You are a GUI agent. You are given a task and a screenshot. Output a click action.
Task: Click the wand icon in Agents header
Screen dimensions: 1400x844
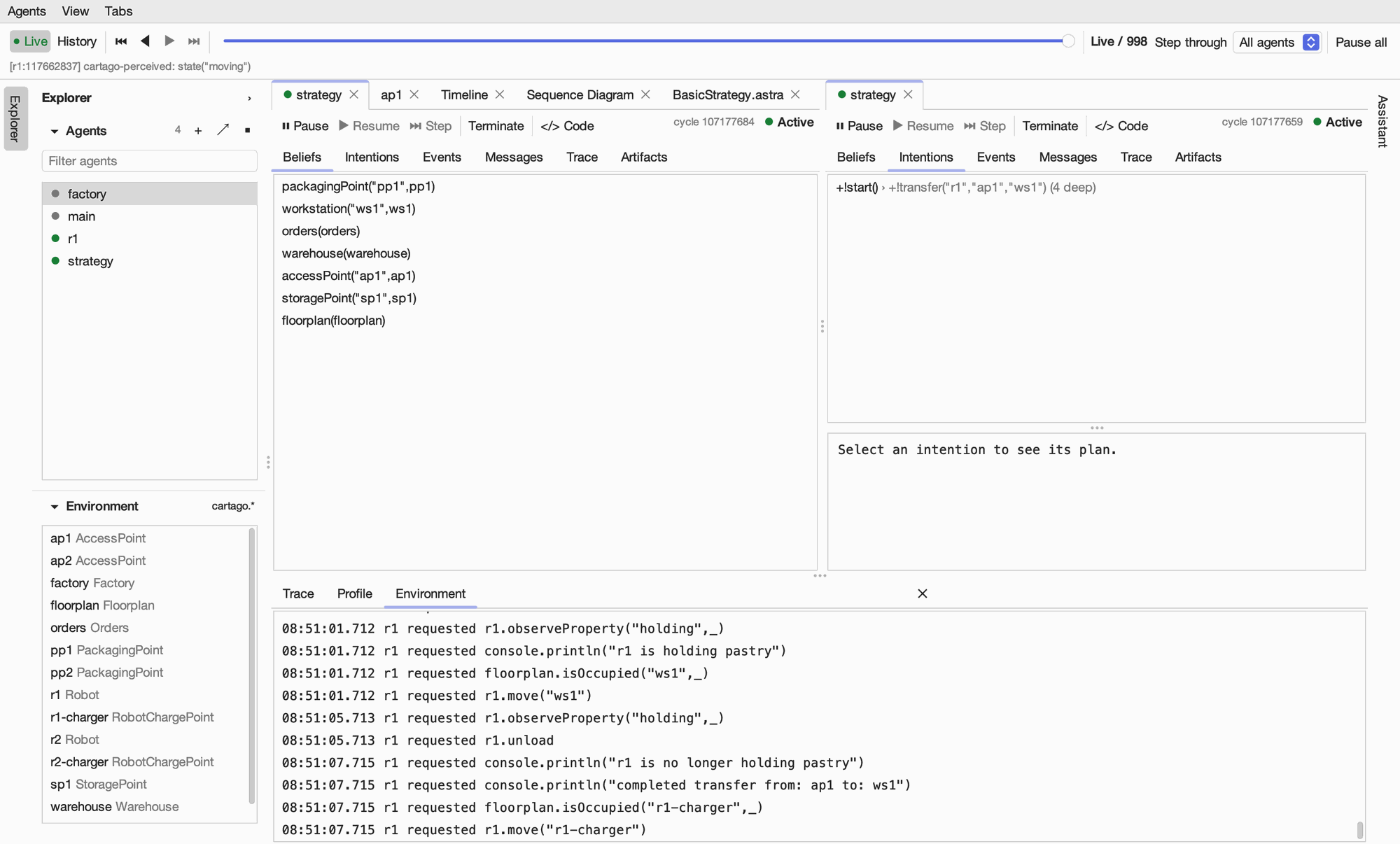(223, 130)
